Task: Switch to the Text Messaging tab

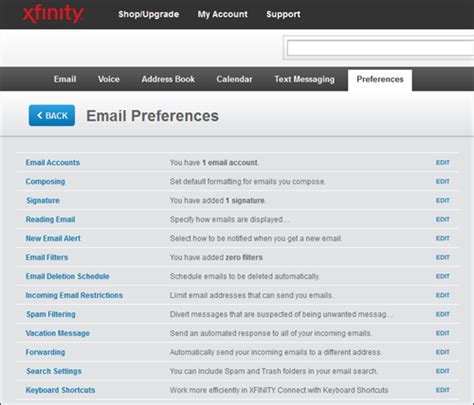Action: point(304,79)
